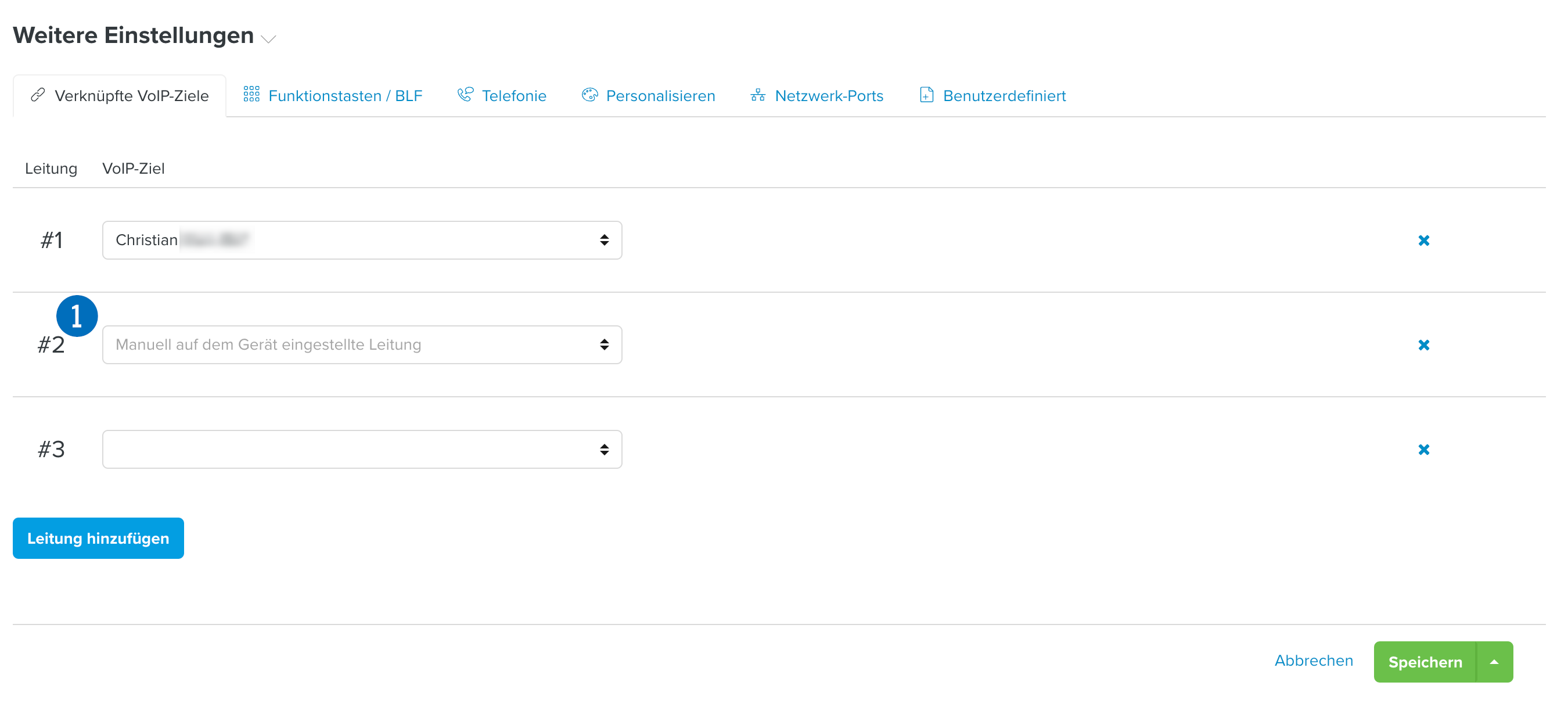This screenshot has width=1568, height=718.
Task: Click the phone handset icon beside Telefonie
Action: pos(465,94)
